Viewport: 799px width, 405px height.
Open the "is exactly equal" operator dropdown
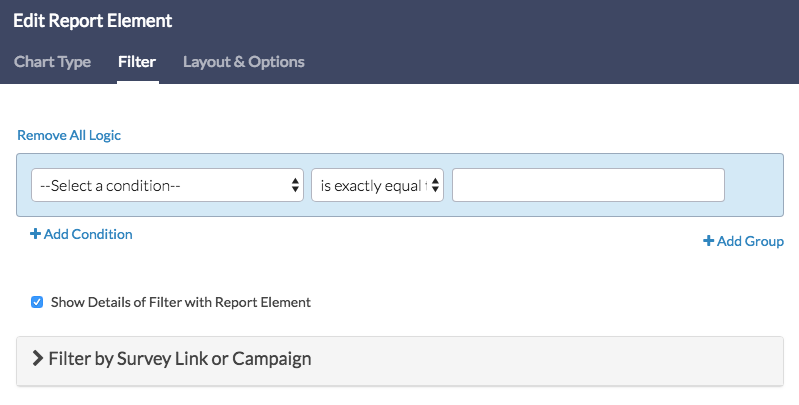(370, 185)
